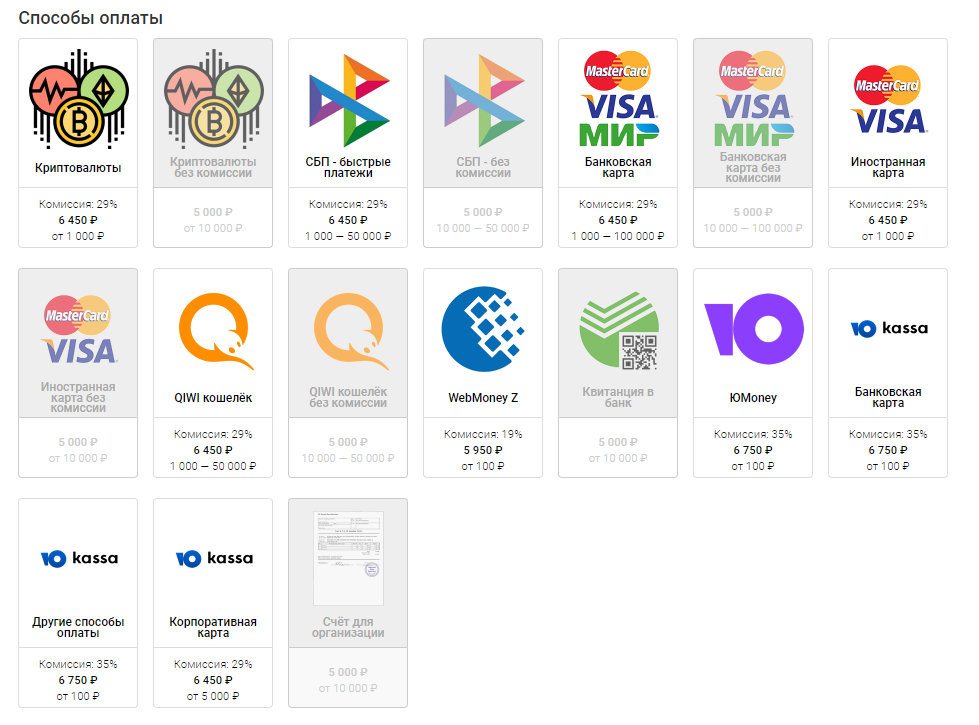Click WebMoney Z price 5 950 ₽
The width and height of the screenshot is (979, 725).
483,450
